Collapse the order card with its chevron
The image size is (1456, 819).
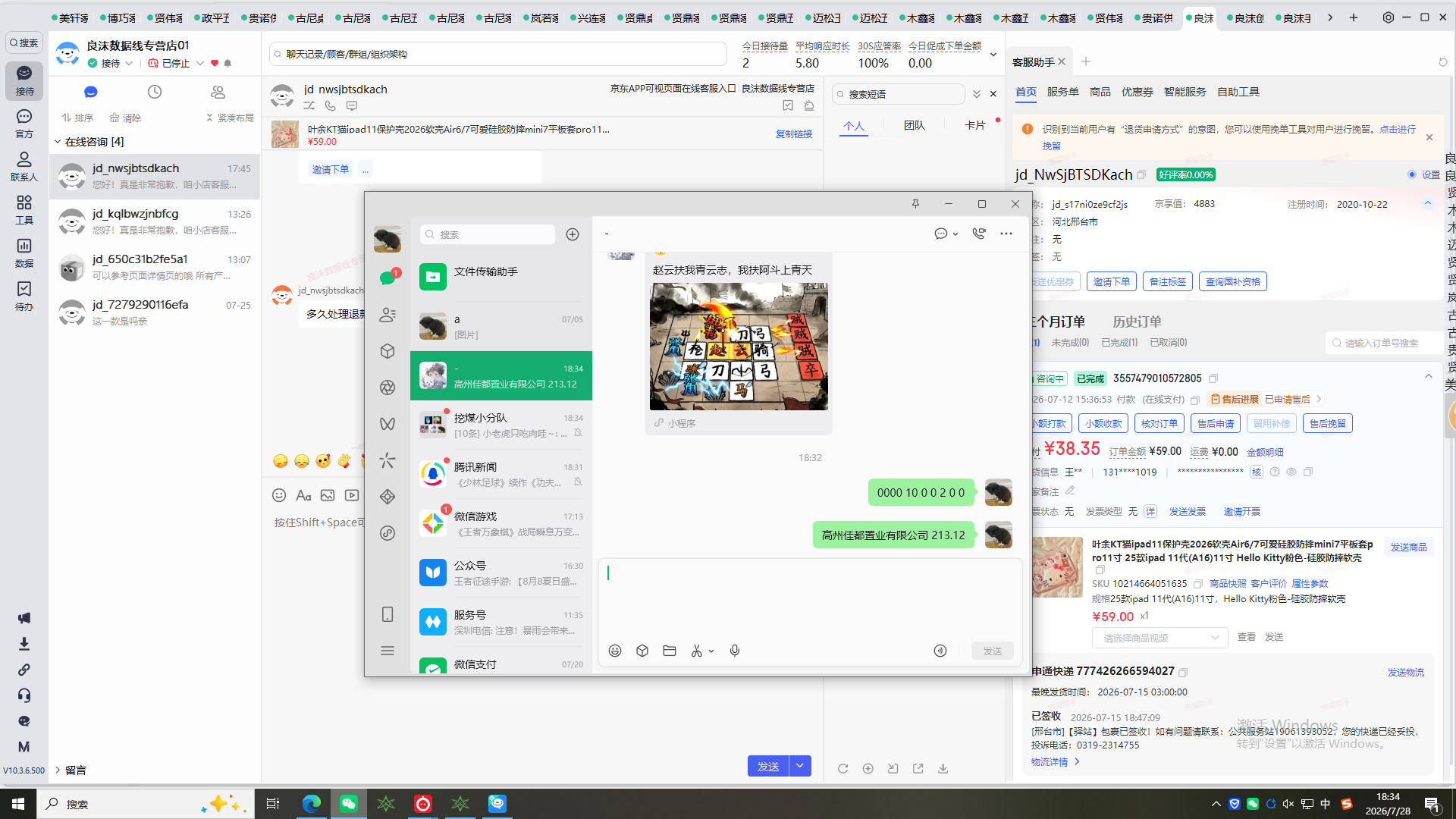[1429, 376]
